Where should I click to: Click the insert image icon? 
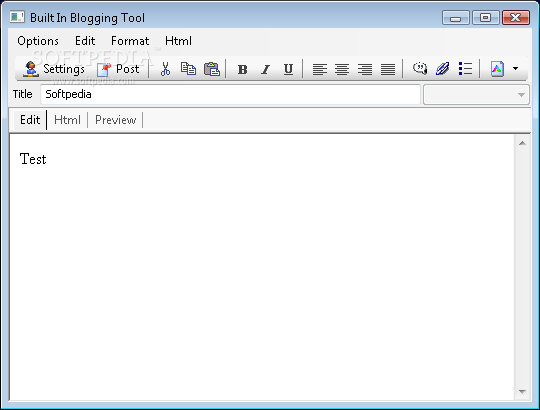[x=497, y=69]
